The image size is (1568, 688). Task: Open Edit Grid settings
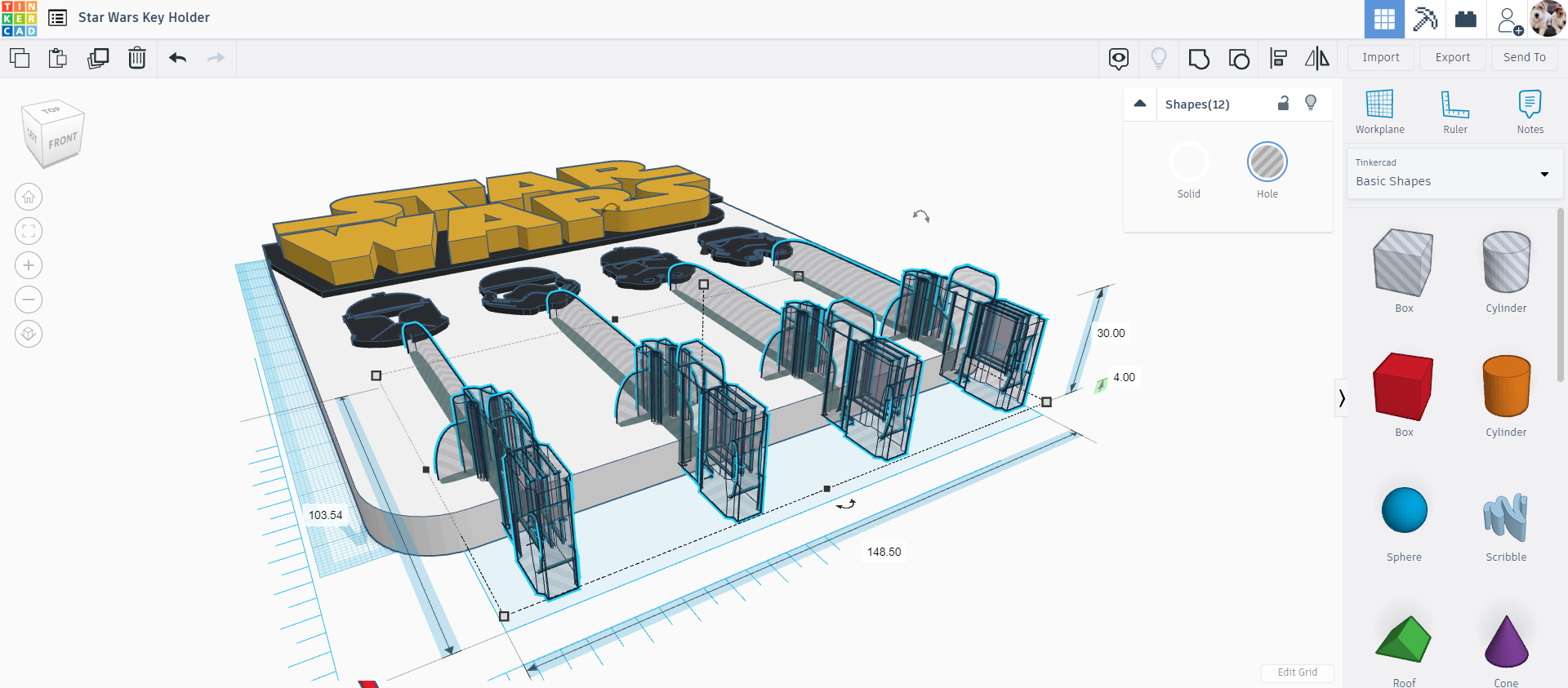[x=1297, y=672]
